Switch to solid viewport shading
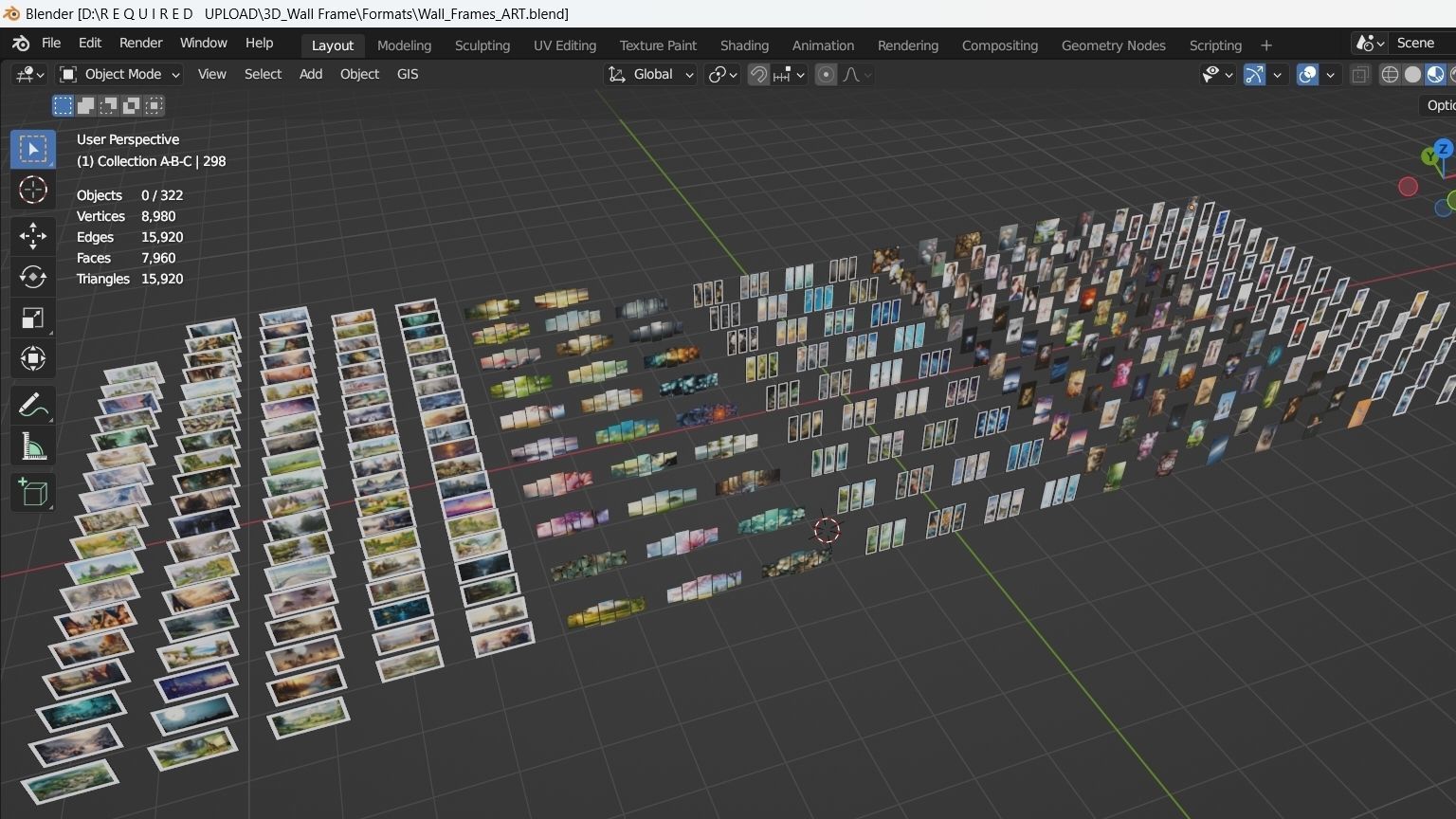The image size is (1456, 819). coord(1412,75)
